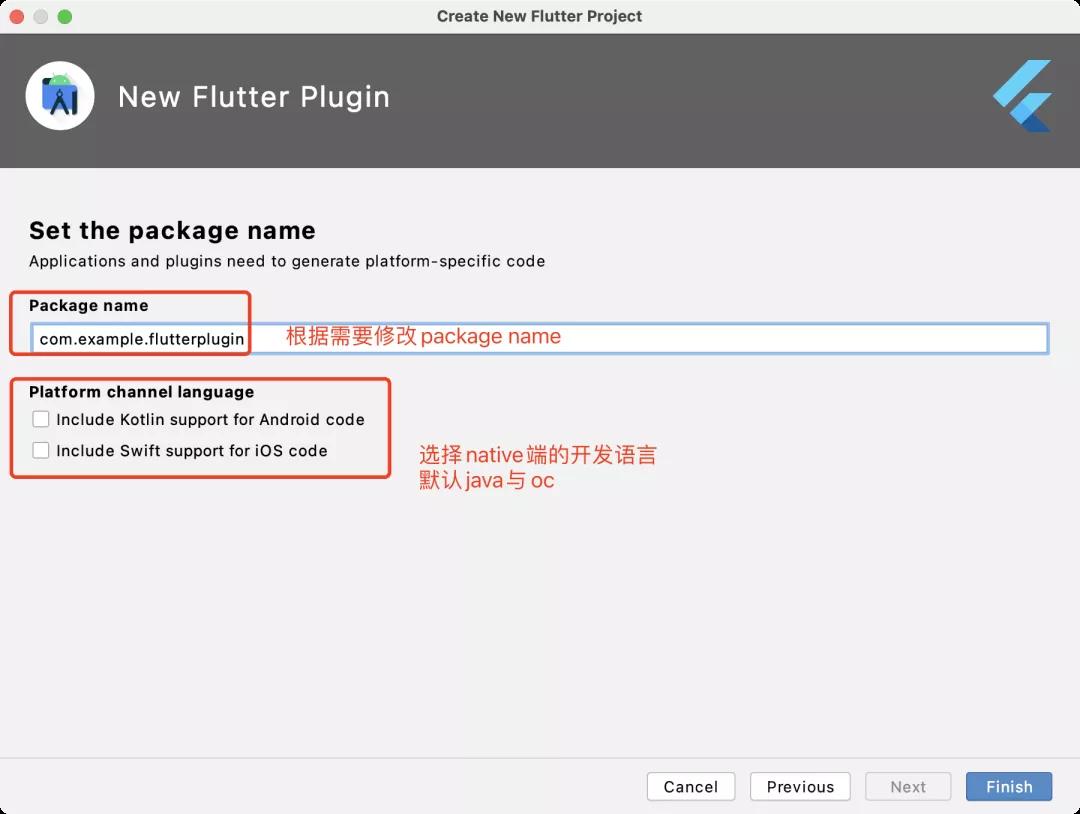
Task: Close the Create New Flutter Project window
Action: click(x=17, y=17)
